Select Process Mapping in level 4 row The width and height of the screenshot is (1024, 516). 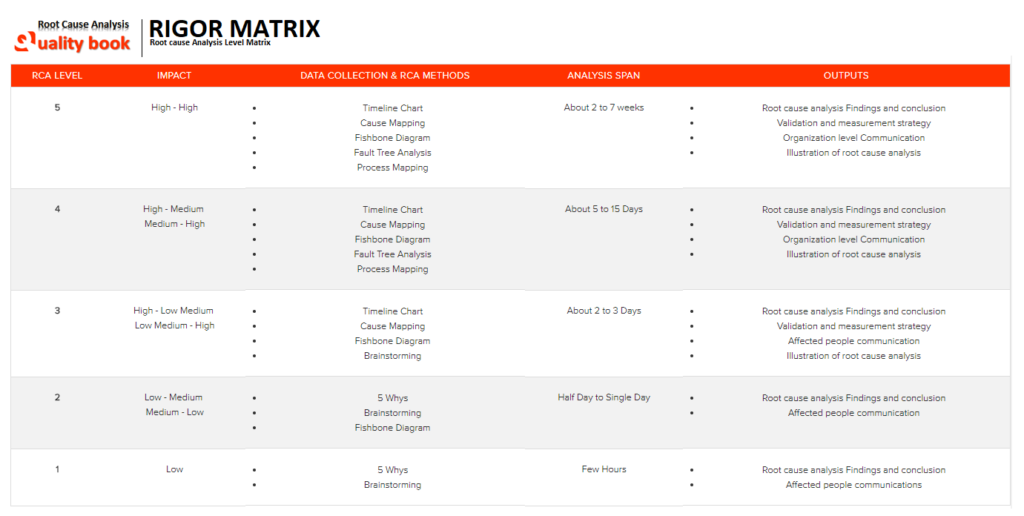(x=392, y=269)
